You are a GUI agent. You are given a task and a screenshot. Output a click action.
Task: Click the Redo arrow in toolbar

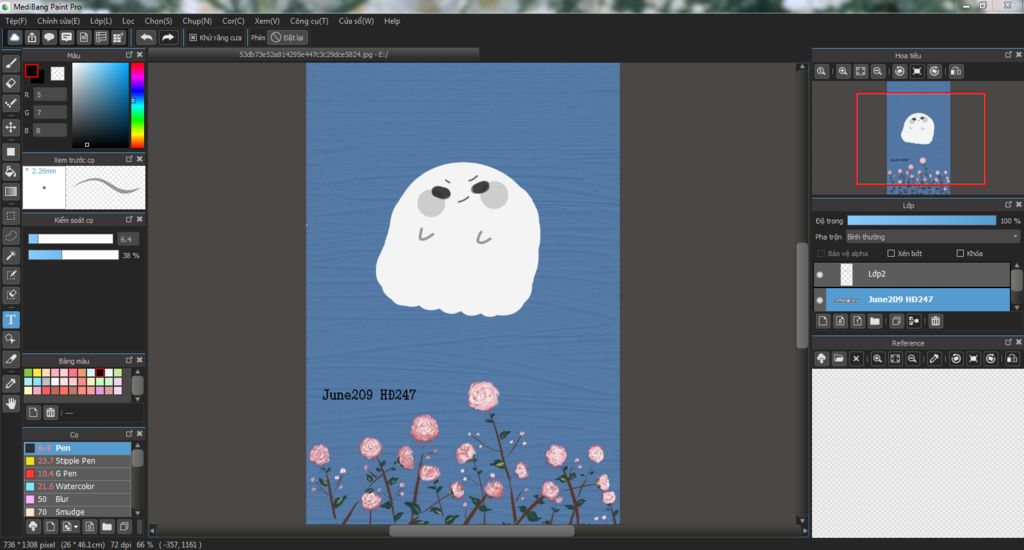click(168, 37)
